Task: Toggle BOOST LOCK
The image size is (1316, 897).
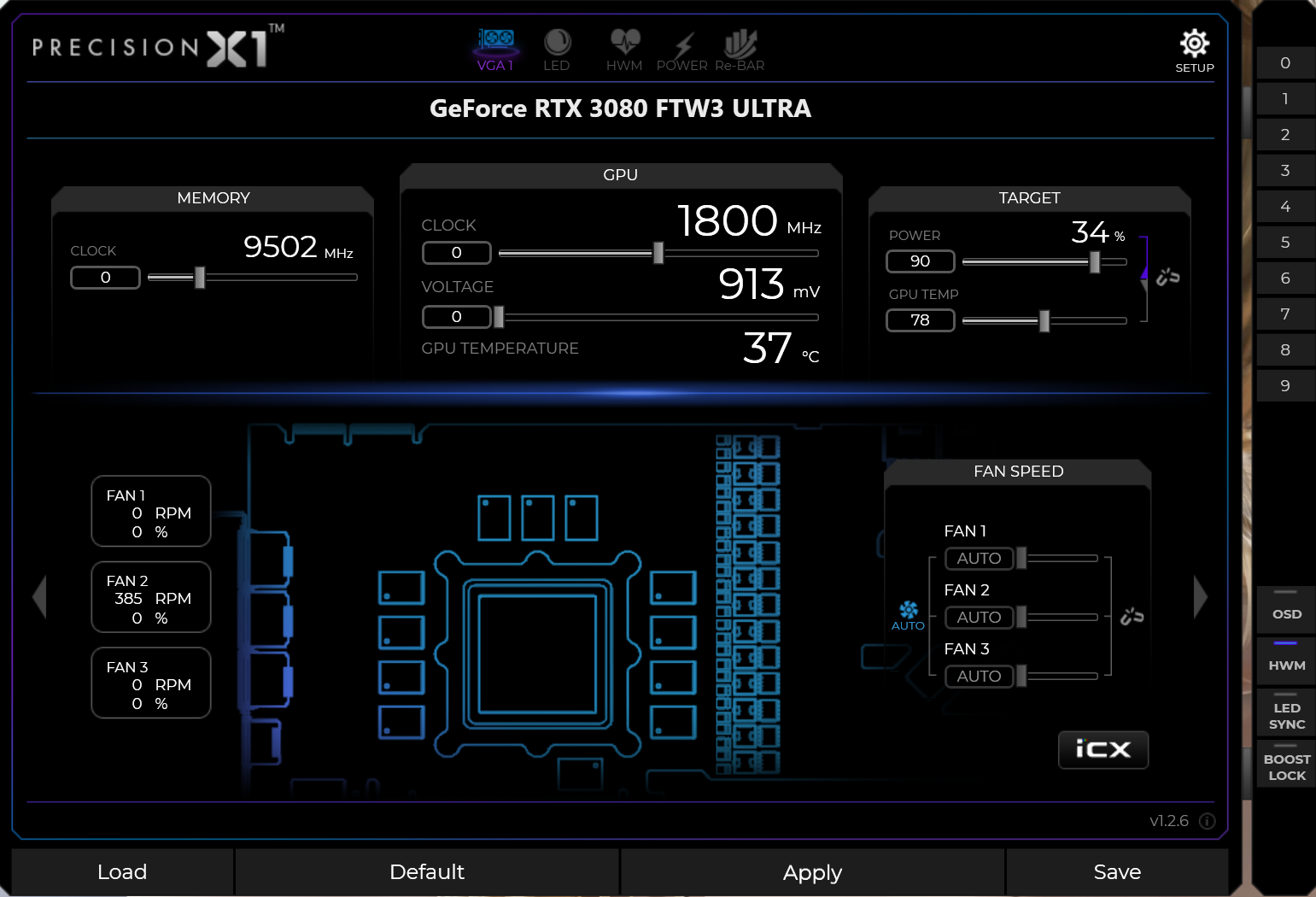Action: 1286,764
